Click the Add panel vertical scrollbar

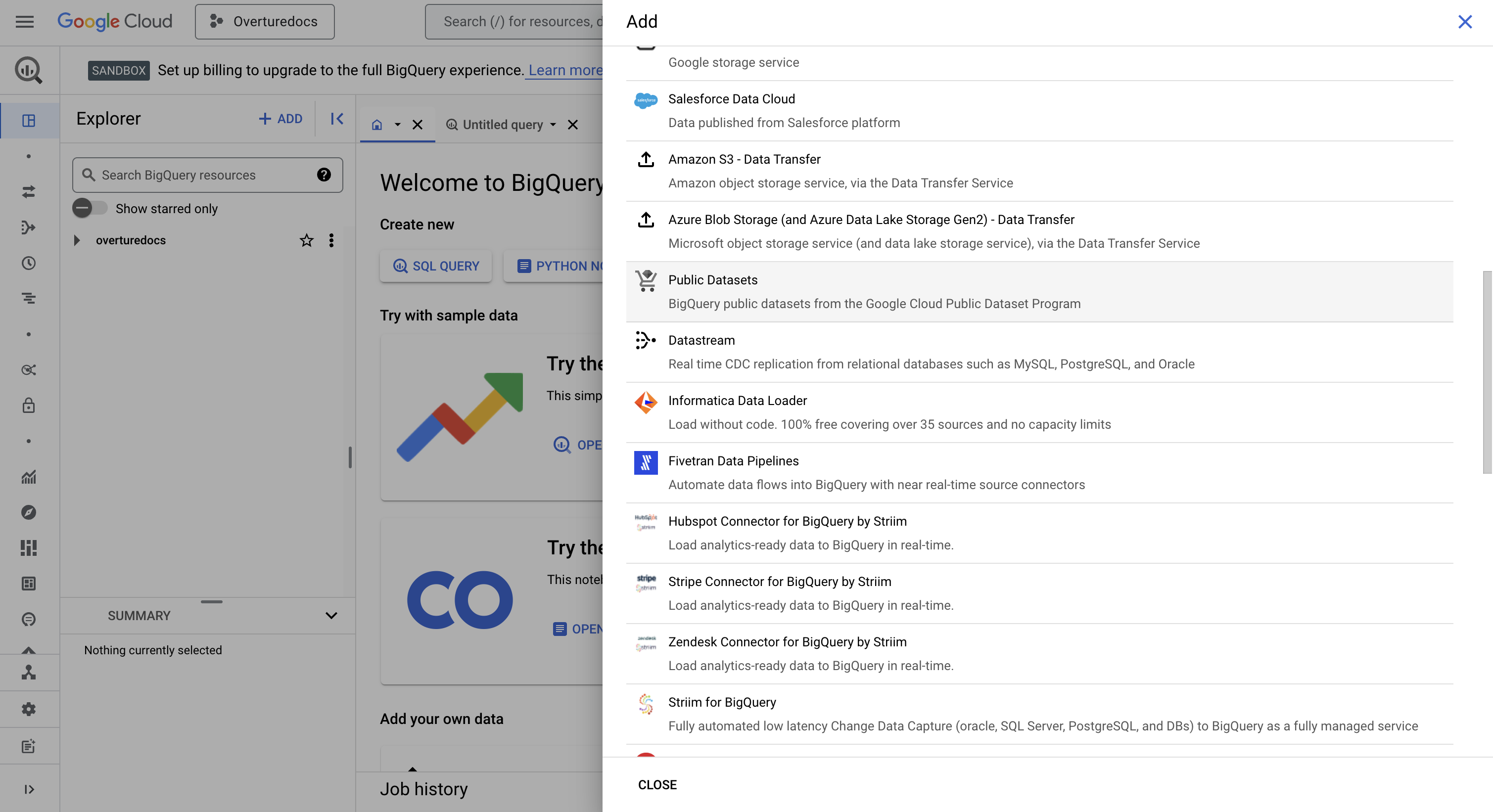pyautogui.click(x=1487, y=372)
